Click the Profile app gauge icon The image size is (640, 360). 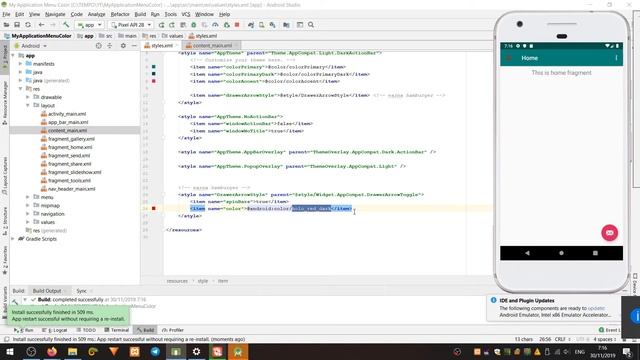coord(216,25)
